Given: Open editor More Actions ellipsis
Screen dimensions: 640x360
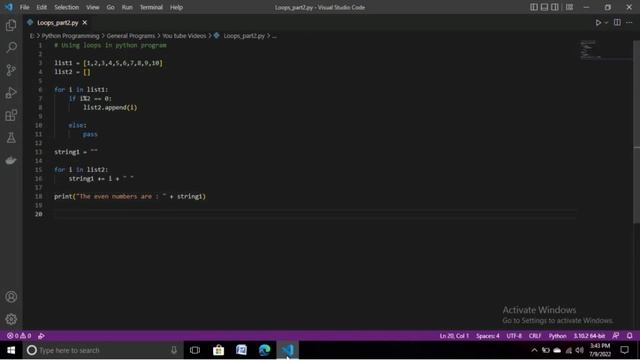Looking at the screenshot, I should tap(629, 22).
